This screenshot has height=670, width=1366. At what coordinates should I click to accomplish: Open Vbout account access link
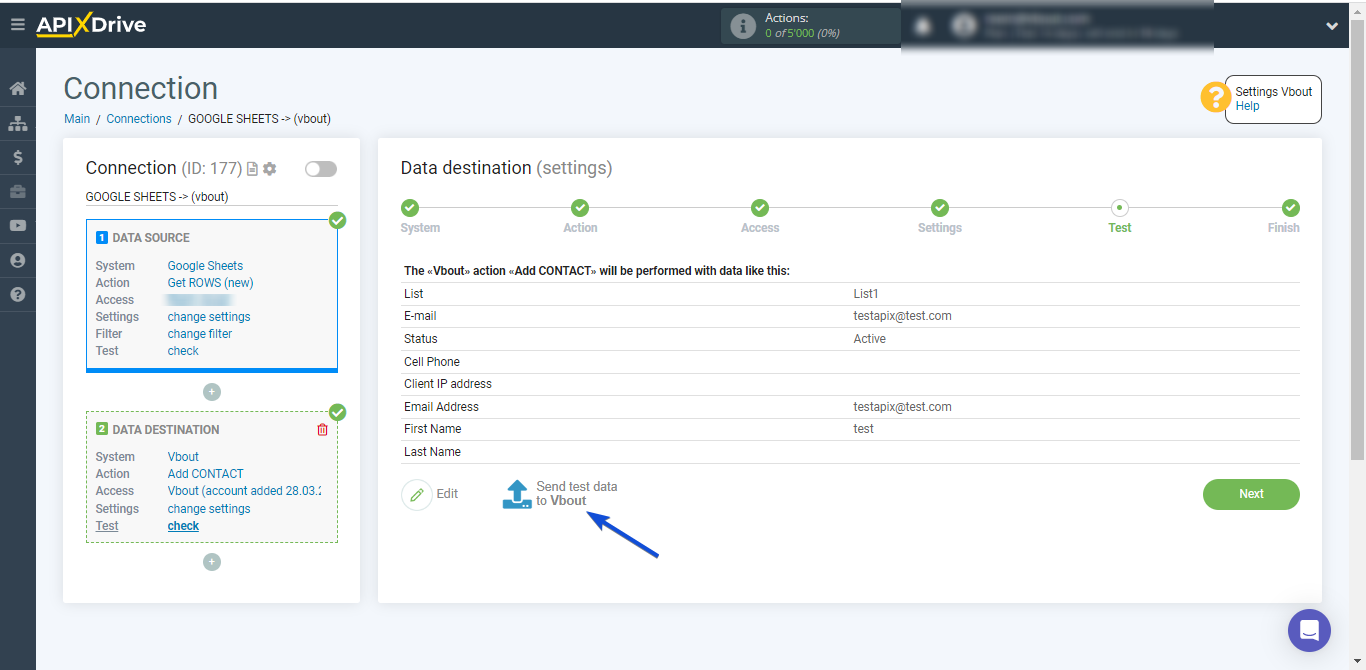pos(244,491)
